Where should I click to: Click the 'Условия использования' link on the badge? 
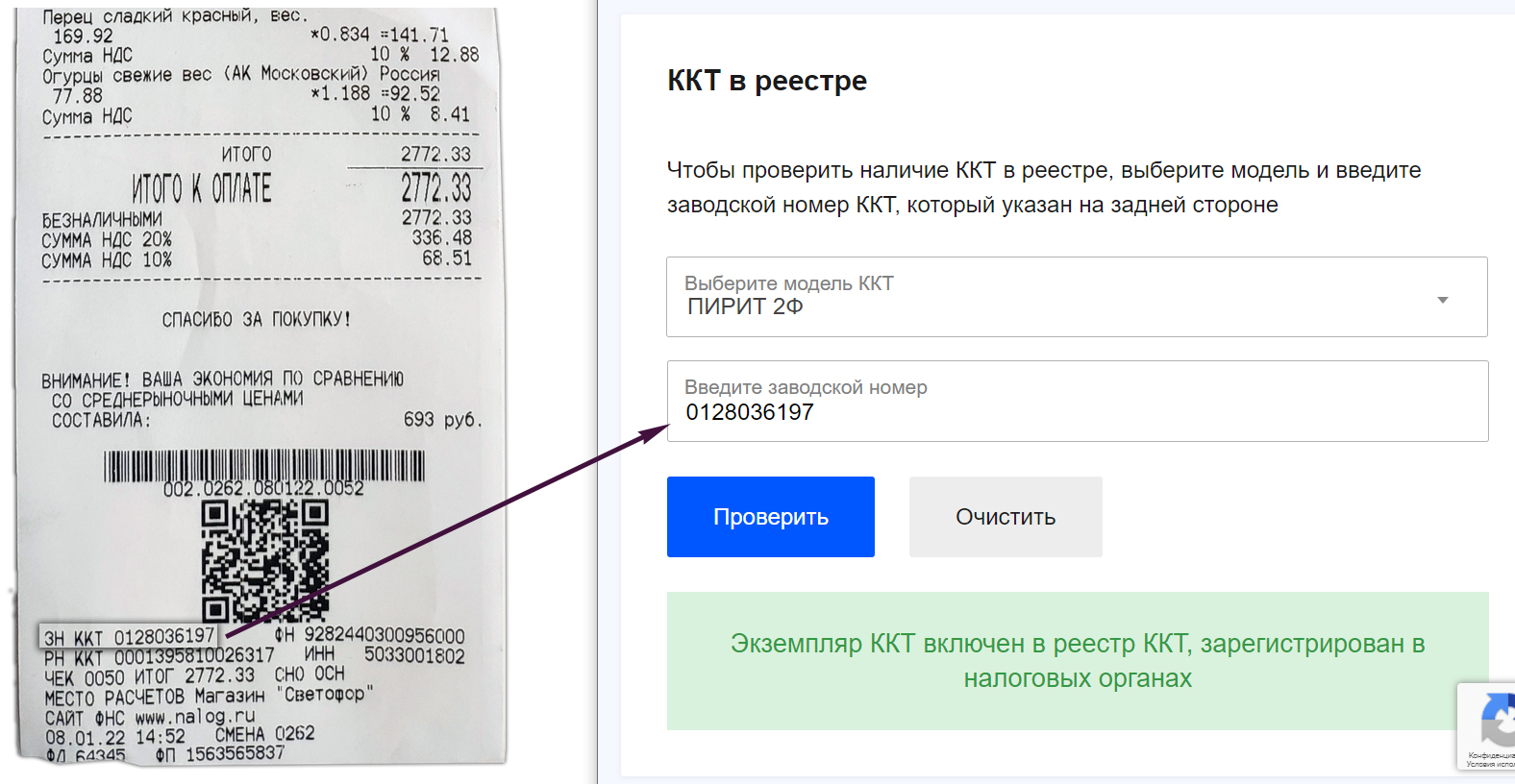(1489, 765)
